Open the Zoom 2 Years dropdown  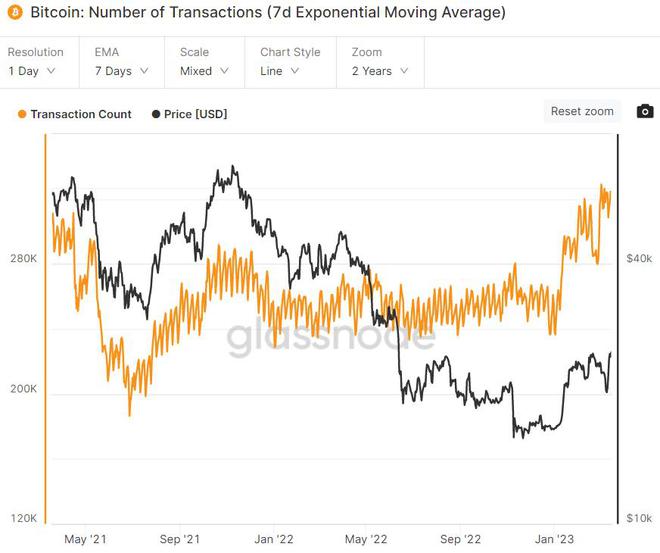click(380, 71)
